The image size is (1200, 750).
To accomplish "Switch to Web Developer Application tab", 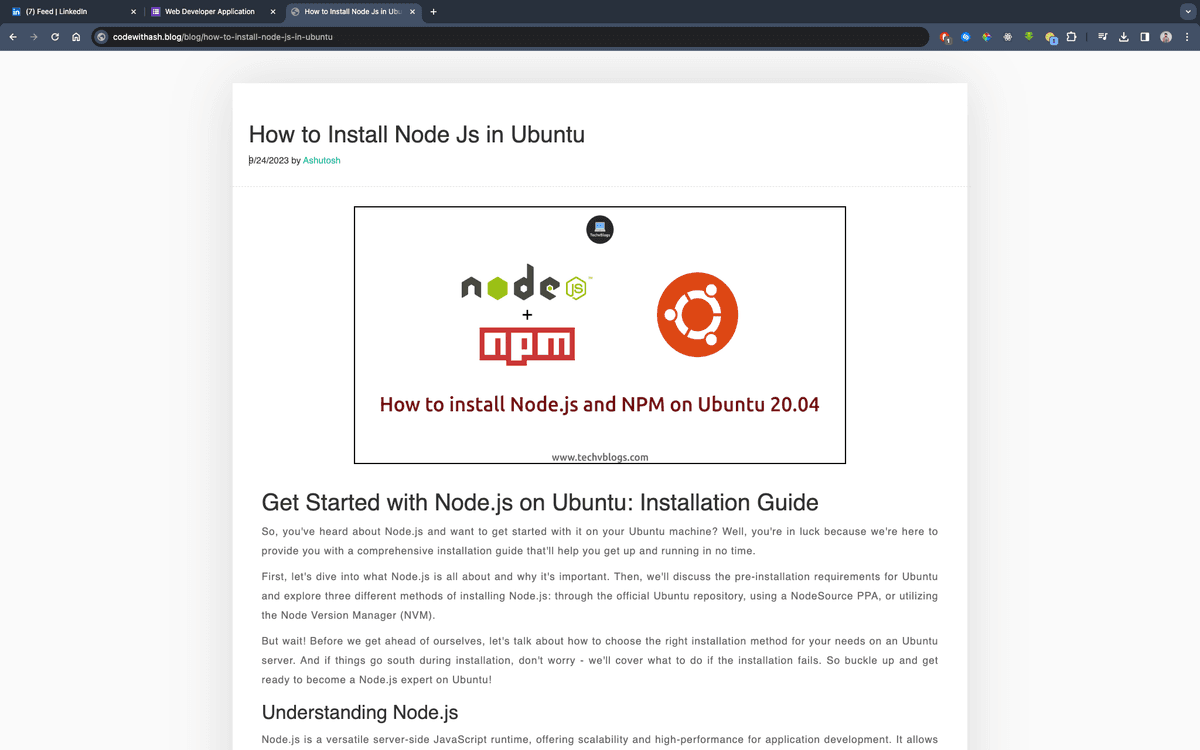I will (209, 12).
